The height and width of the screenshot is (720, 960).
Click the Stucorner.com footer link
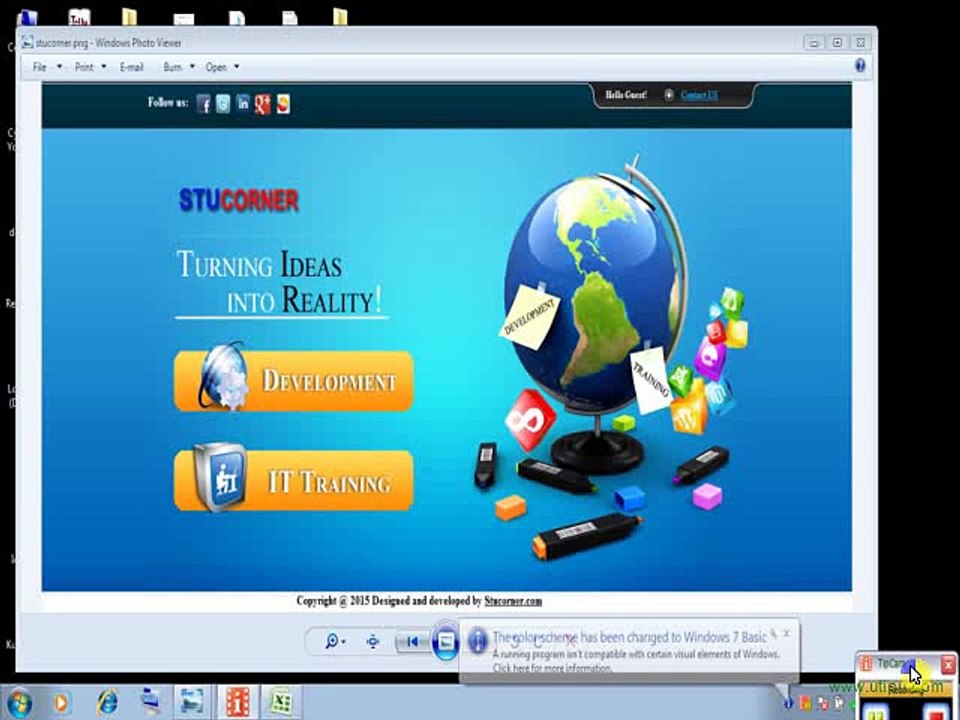(x=513, y=601)
